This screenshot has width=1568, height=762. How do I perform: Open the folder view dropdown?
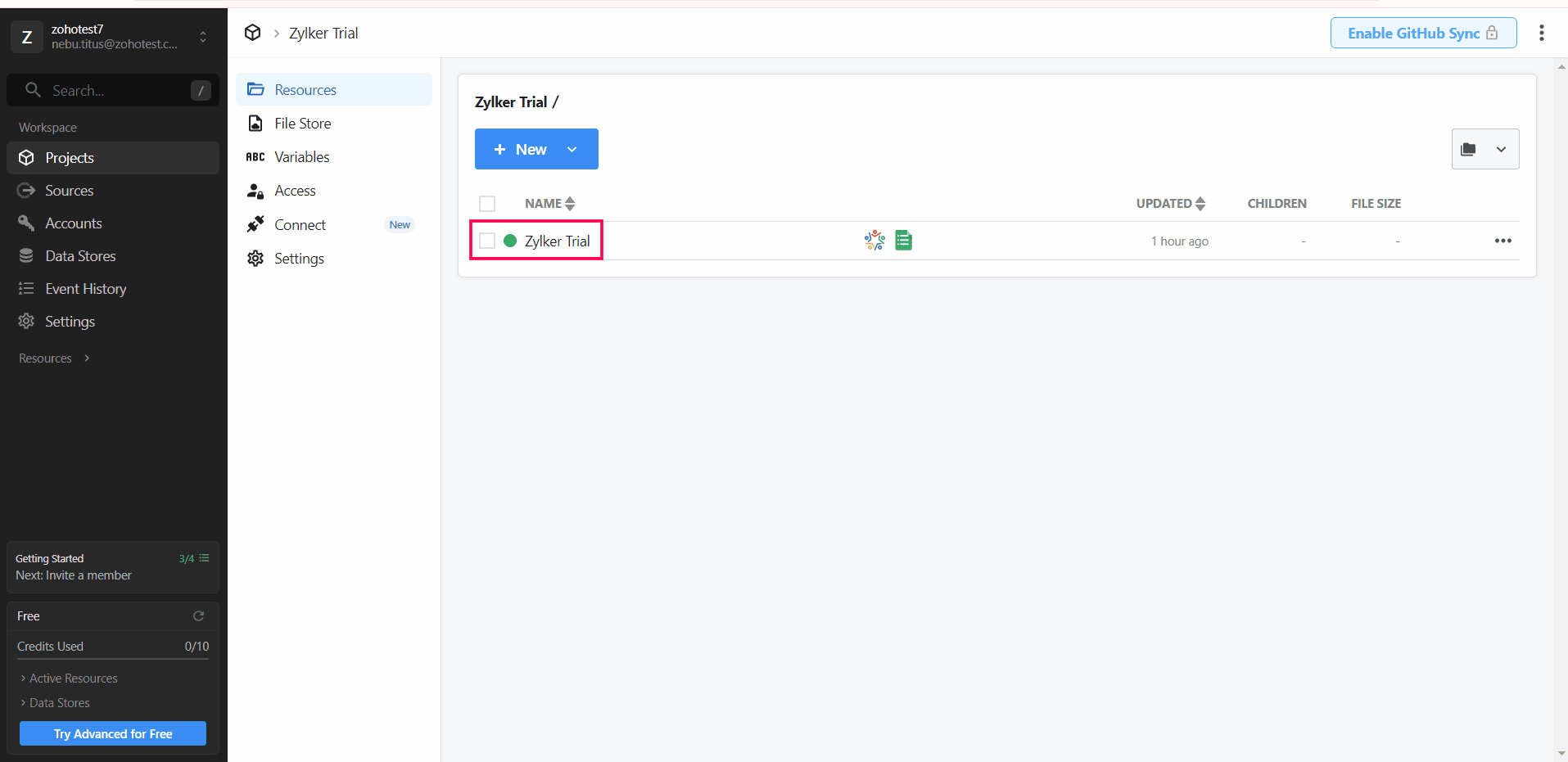pyautogui.click(x=1485, y=149)
